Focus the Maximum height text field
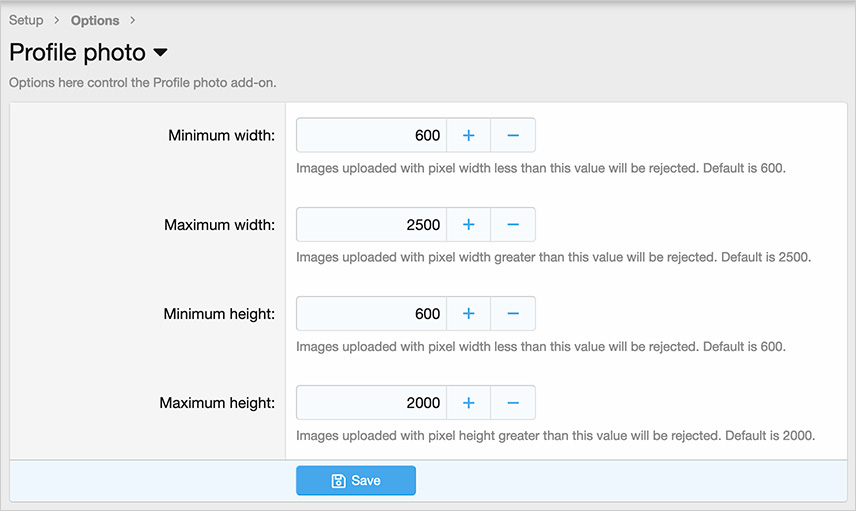This screenshot has width=856, height=511. click(371, 403)
